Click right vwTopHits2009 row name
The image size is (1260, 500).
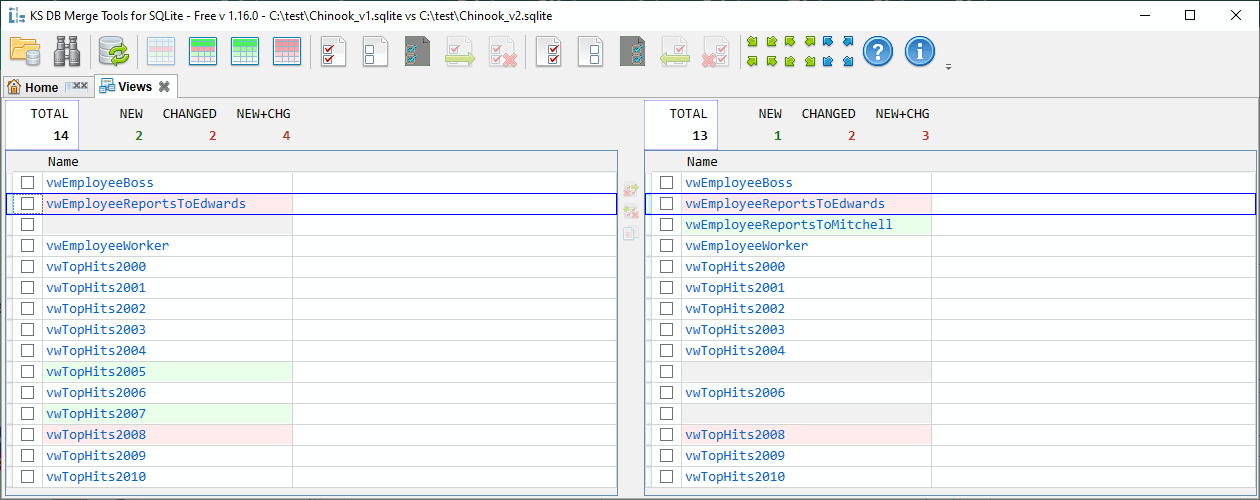pyautogui.click(x=735, y=456)
